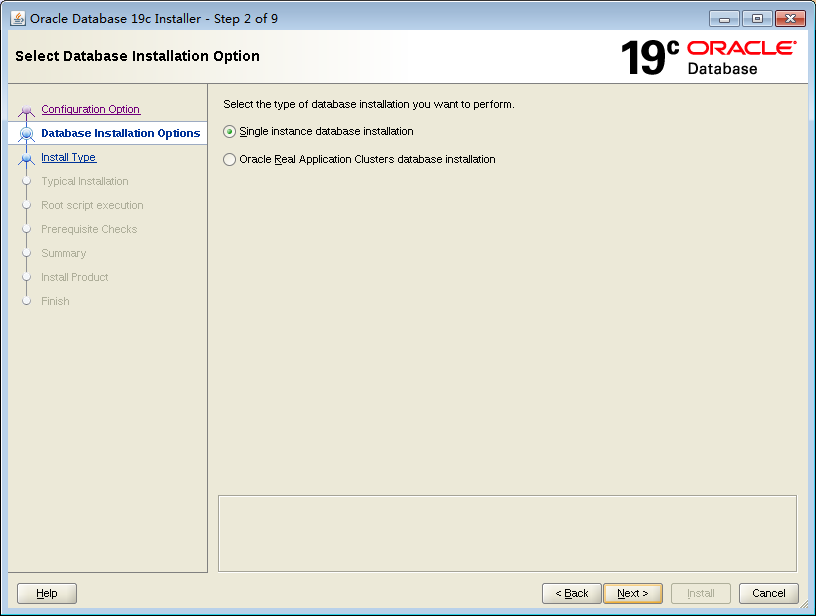Click the arrow marker beside Configuration Option

(x=26, y=109)
